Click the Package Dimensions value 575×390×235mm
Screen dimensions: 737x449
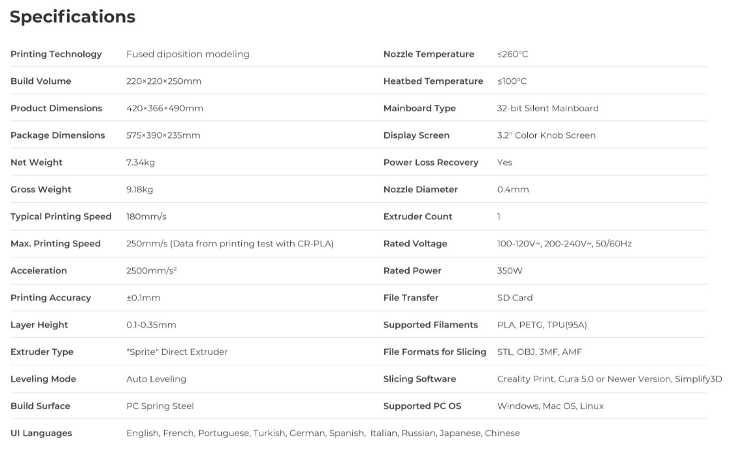coord(163,135)
